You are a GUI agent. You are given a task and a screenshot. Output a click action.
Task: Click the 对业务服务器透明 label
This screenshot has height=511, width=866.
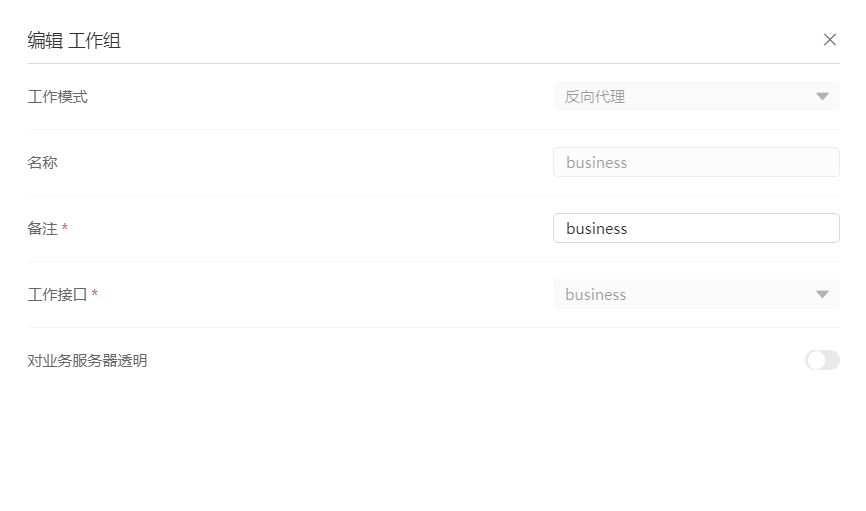click(88, 361)
